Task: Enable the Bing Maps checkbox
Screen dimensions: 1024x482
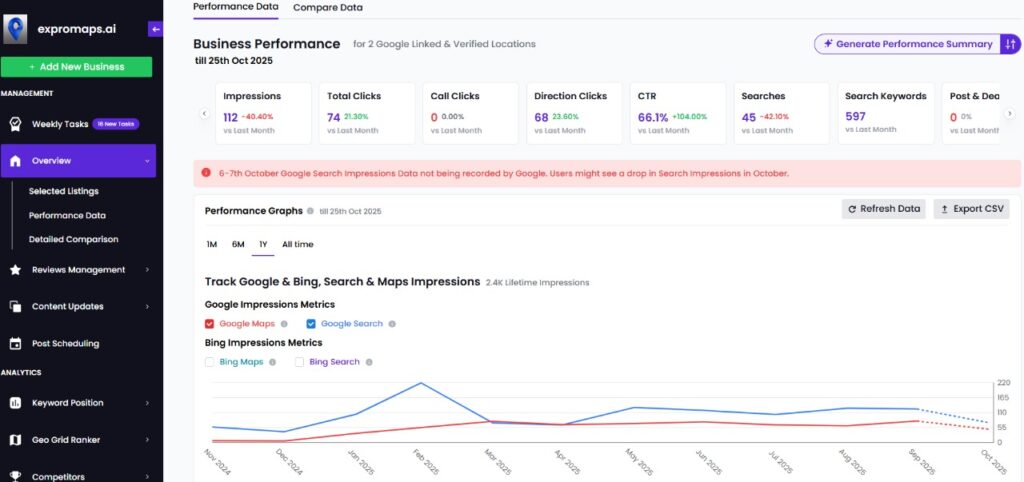Action: tap(210, 362)
